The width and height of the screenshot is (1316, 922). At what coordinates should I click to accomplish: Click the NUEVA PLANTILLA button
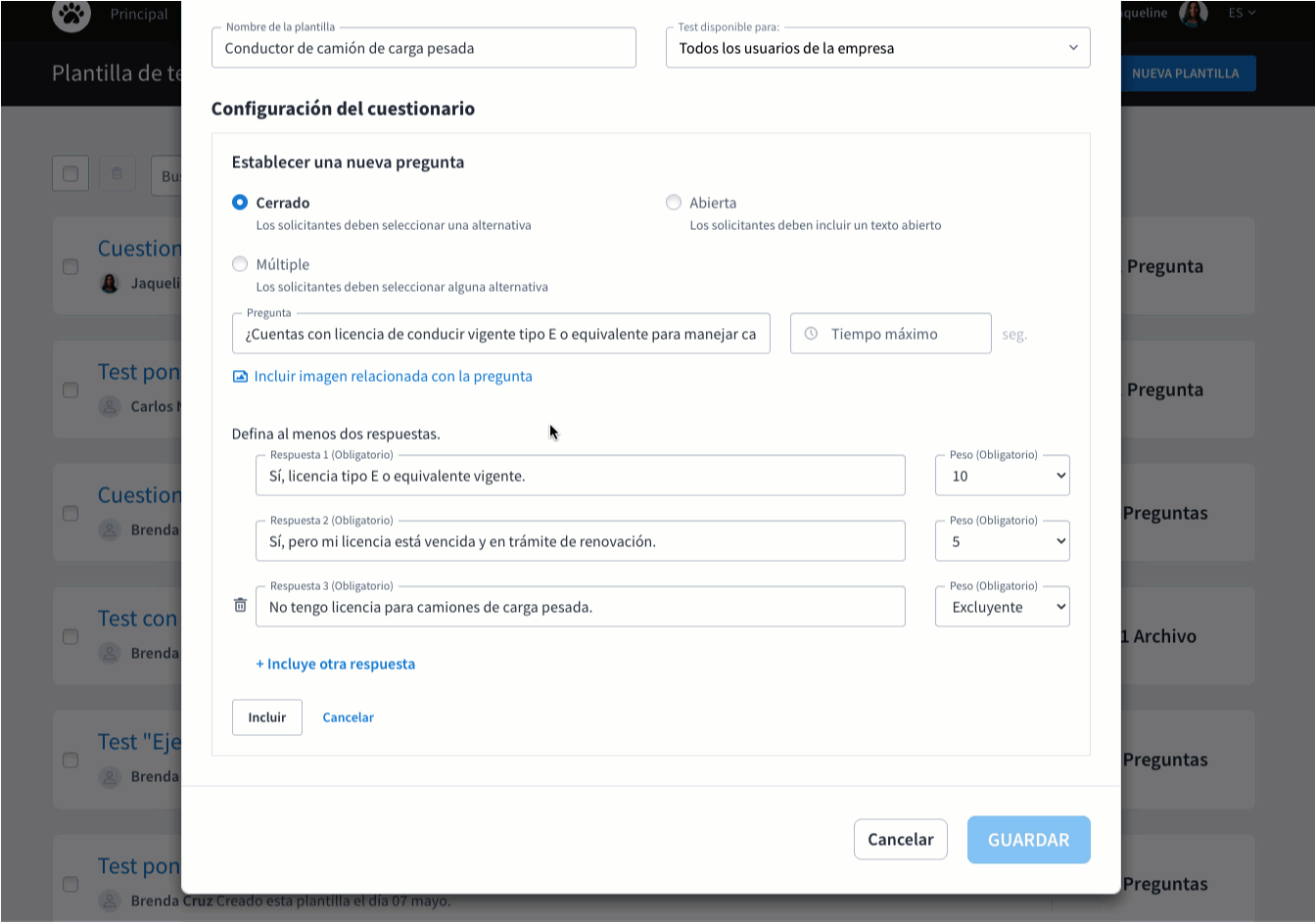[1185, 73]
